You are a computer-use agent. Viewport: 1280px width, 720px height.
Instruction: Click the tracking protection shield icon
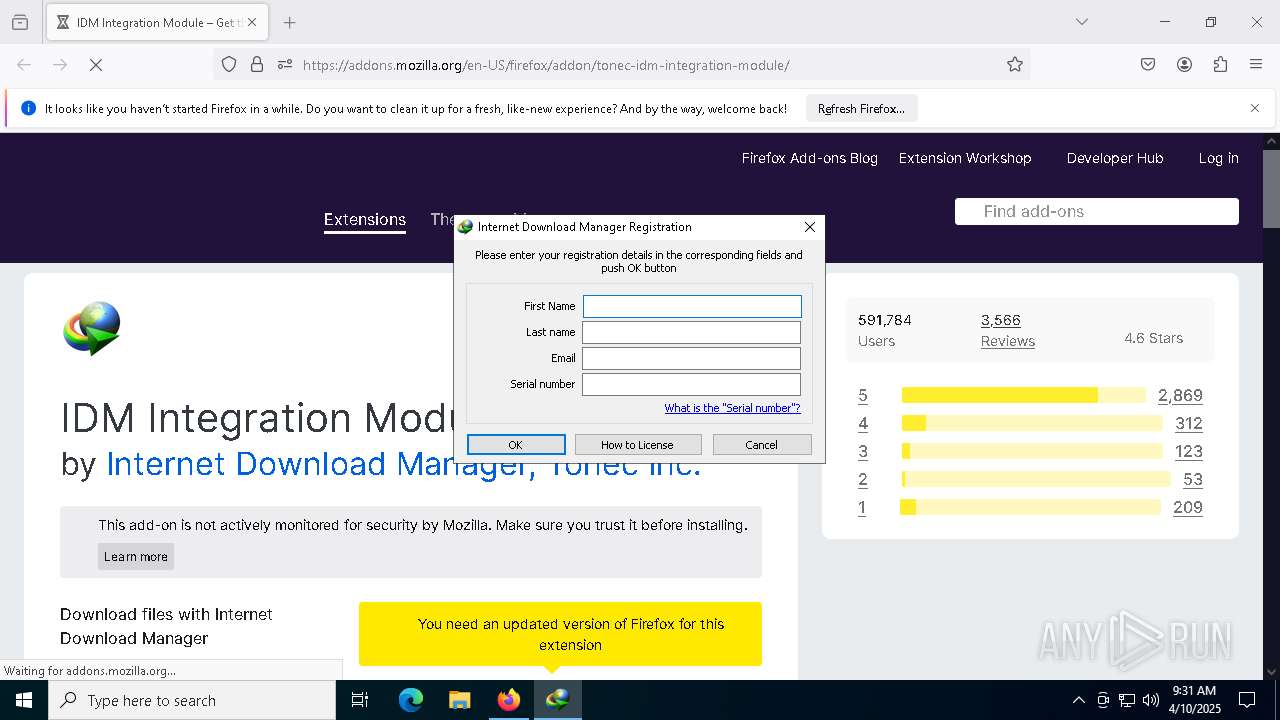pos(229,65)
